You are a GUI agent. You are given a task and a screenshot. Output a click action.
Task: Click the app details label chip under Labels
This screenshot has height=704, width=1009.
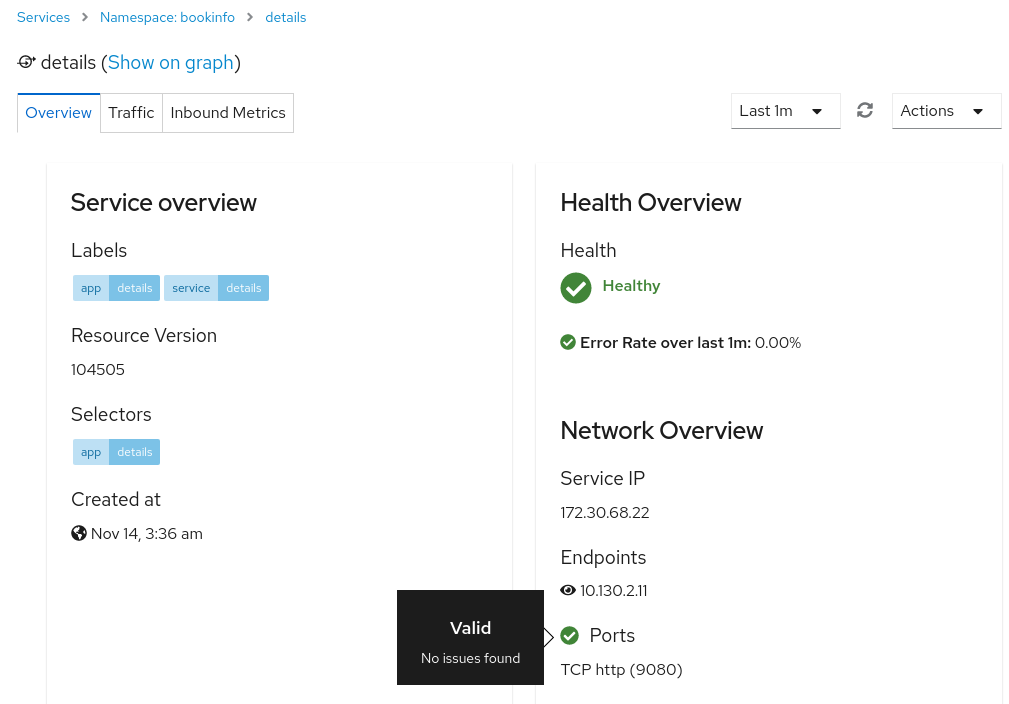116,288
